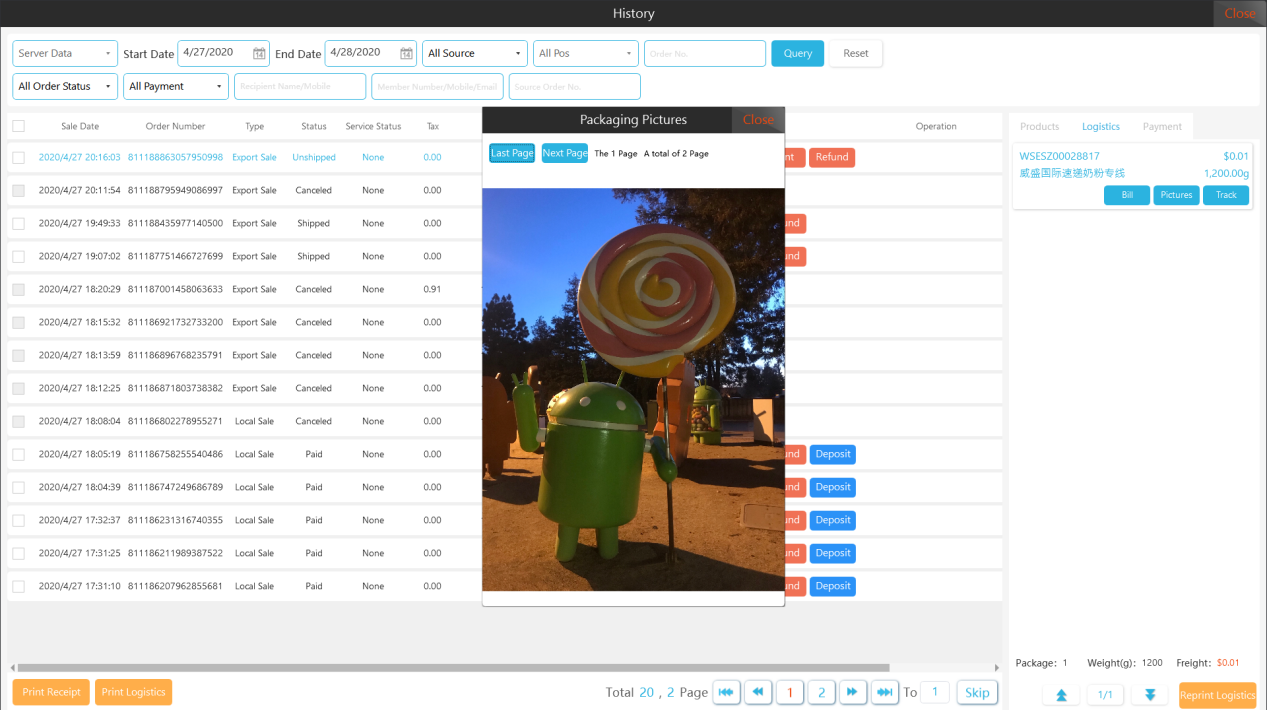This screenshot has height=710, width=1267.
Task: Click the up arrow for previous logistics package
Action: [1061, 695]
